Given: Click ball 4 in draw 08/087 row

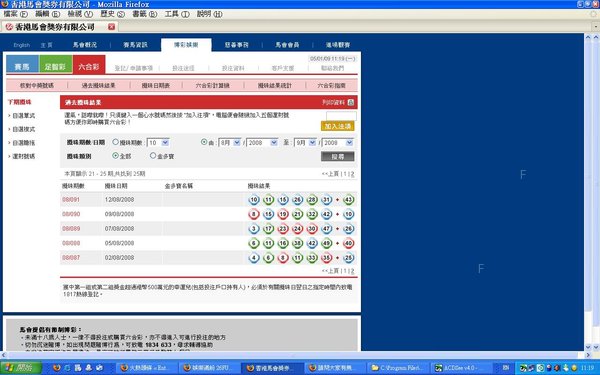Looking at the screenshot, I should [254, 258].
